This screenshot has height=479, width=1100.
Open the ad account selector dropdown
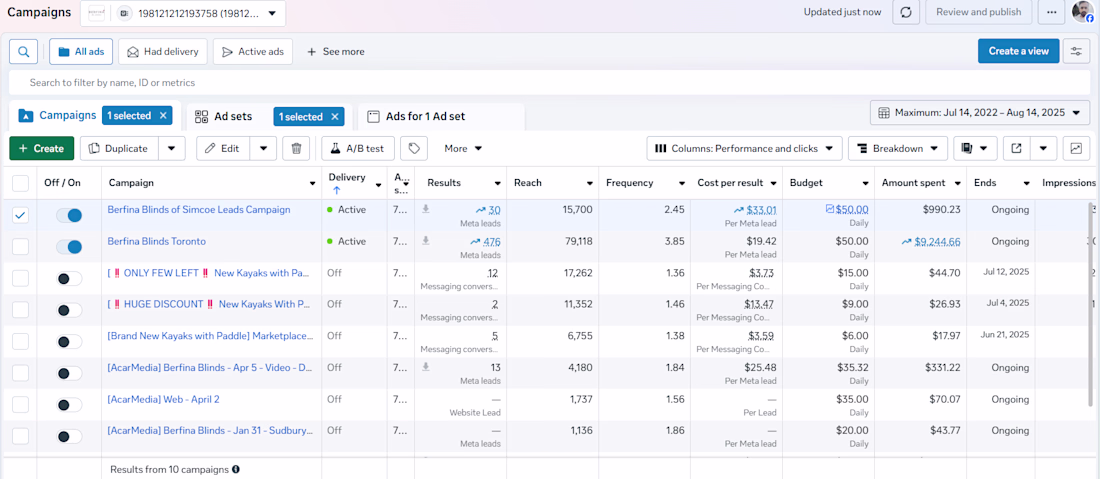click(183, 13)
